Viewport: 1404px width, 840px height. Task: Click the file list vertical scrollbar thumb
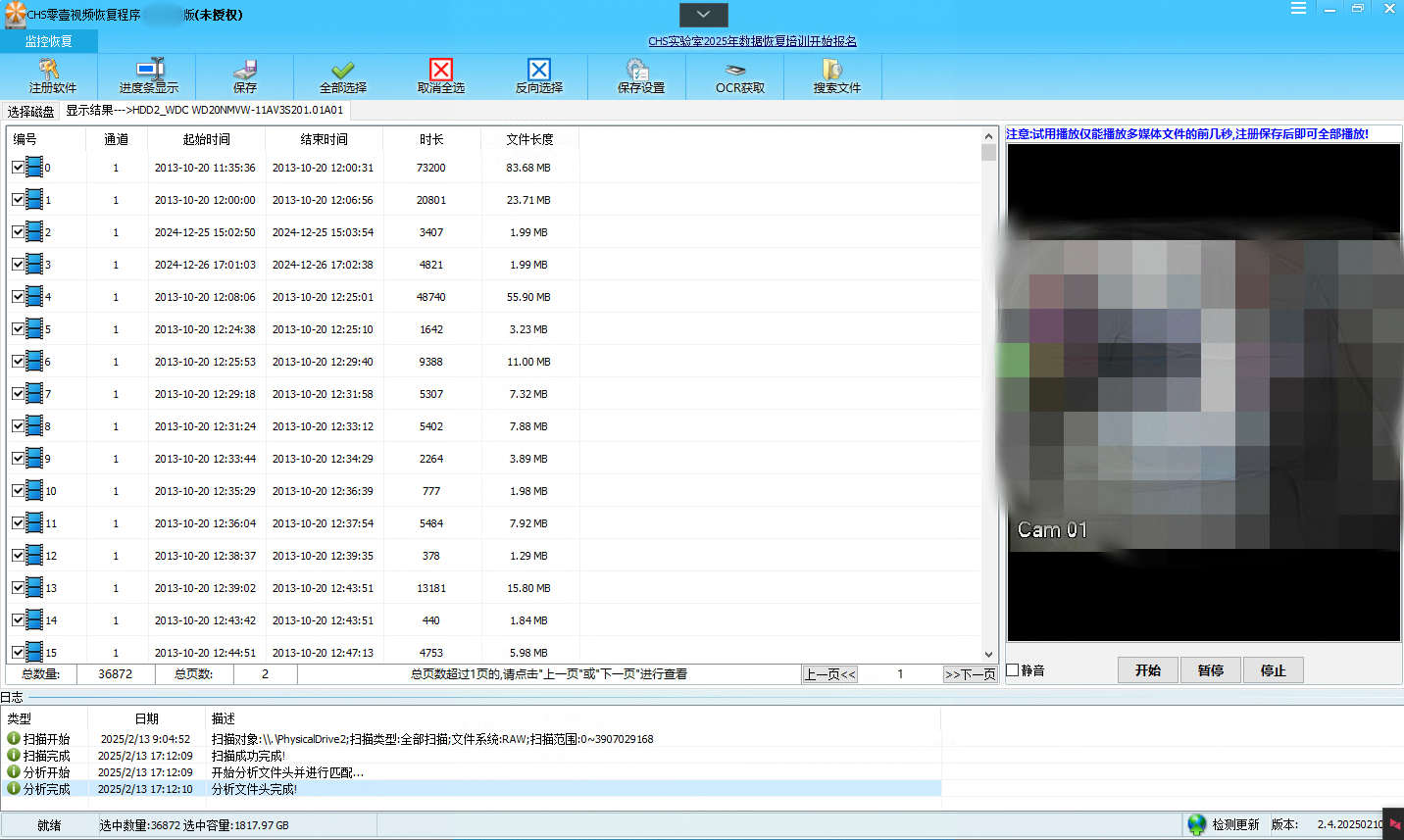[988, 152]
